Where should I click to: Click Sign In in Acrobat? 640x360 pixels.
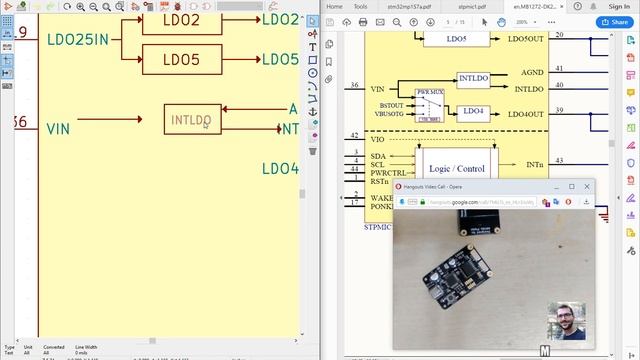pos(619,7)
